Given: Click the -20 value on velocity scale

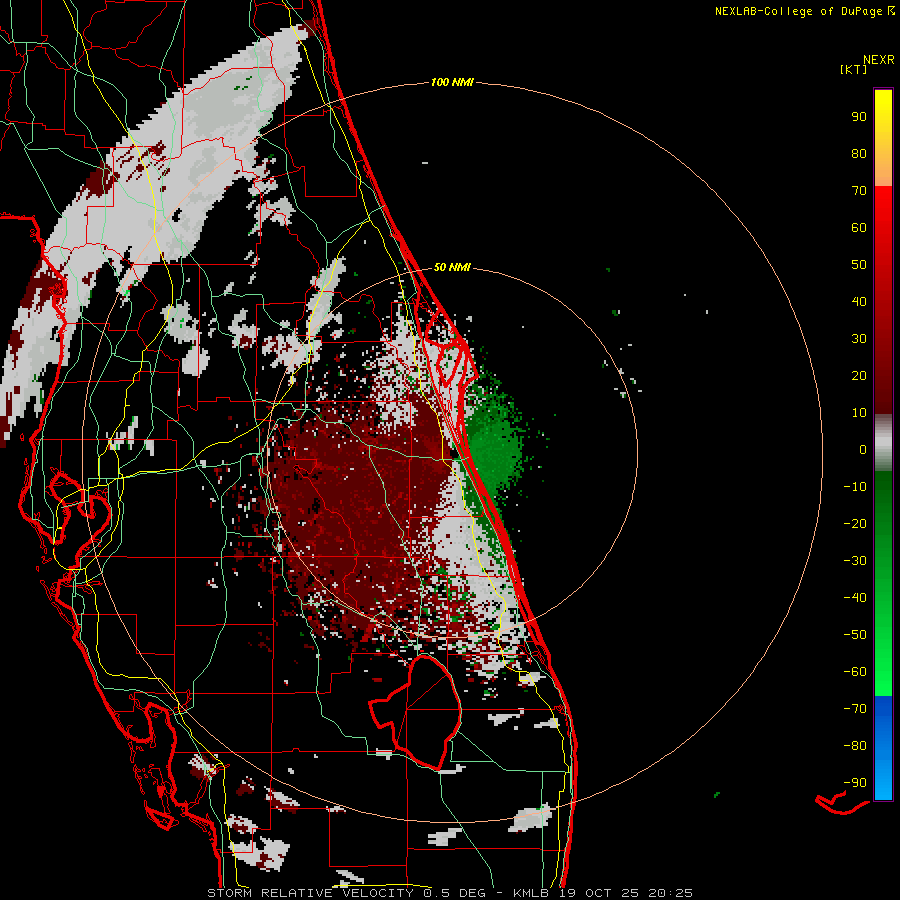Looking at the screenshot, I should click(855, 524).
